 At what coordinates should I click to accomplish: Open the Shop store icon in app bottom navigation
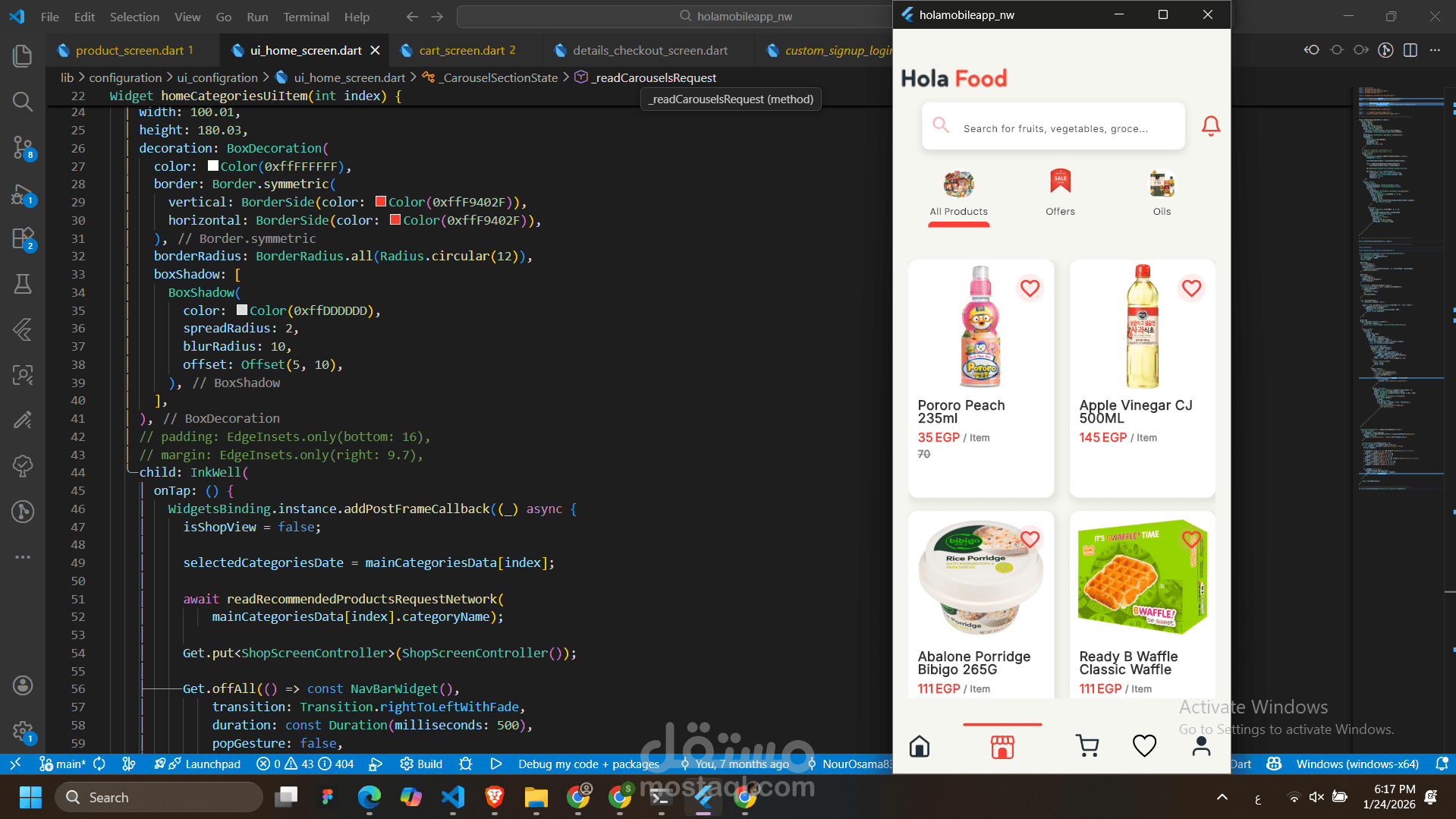[x=1002, y=747]
